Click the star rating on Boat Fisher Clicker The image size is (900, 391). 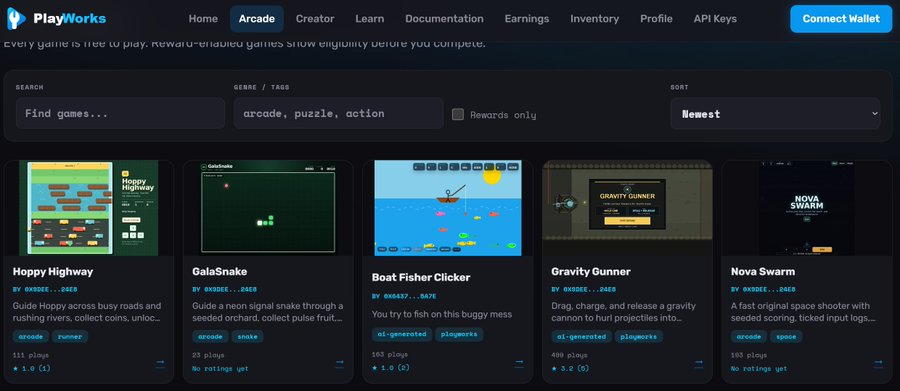(x=391, y=367)
